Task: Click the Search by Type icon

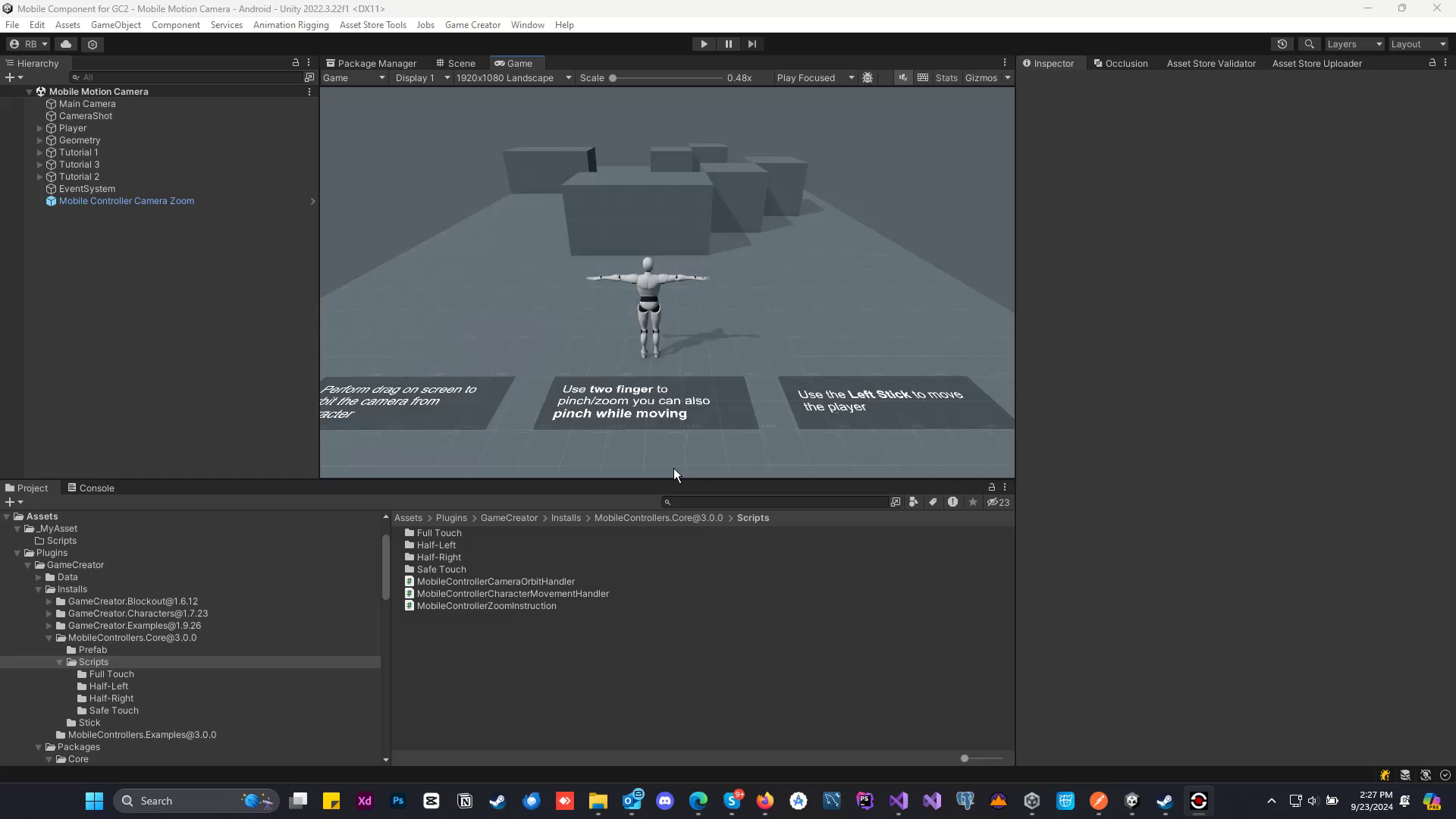Action: (913, 502)
